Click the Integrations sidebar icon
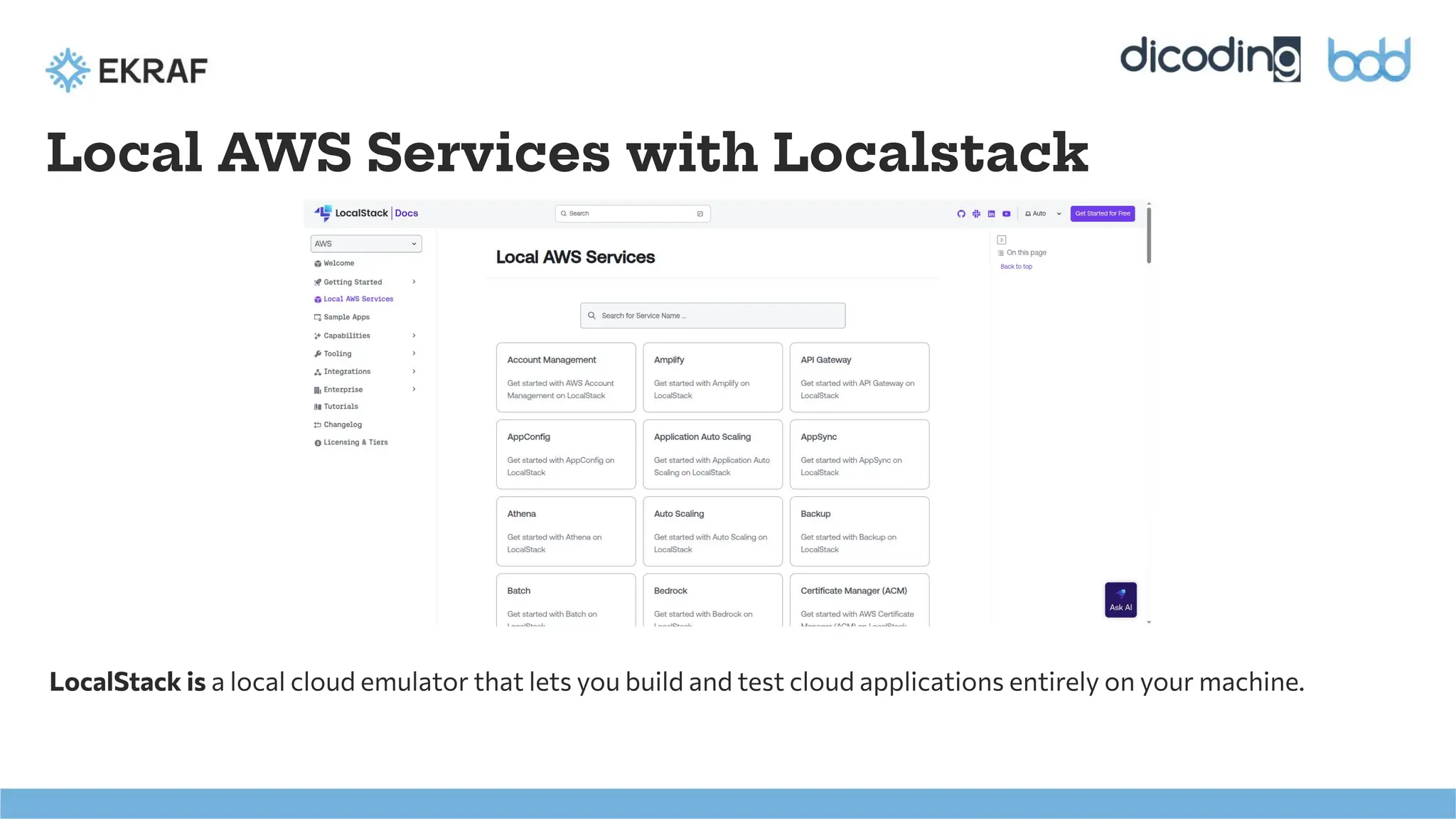This screenshot has width=1456, height=819. point(318,372)
